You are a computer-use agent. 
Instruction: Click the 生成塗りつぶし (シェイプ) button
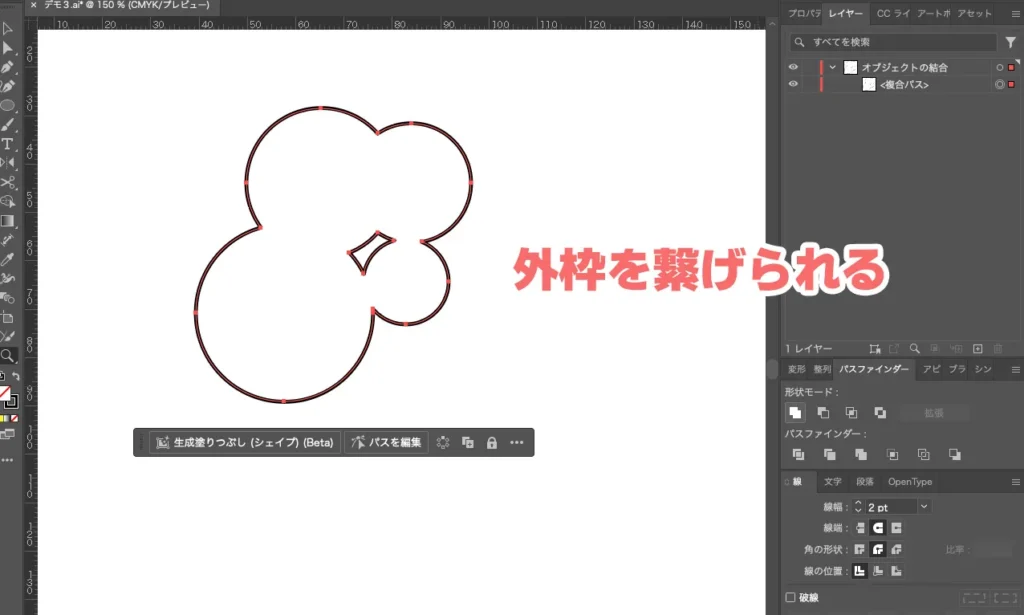pos(245,442)
